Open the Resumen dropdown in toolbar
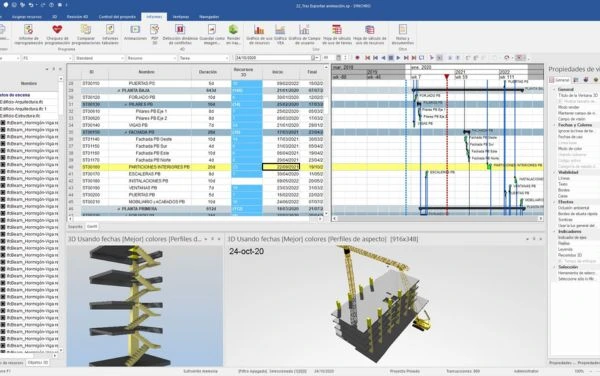The image size is (600, 376). (152, 58)
